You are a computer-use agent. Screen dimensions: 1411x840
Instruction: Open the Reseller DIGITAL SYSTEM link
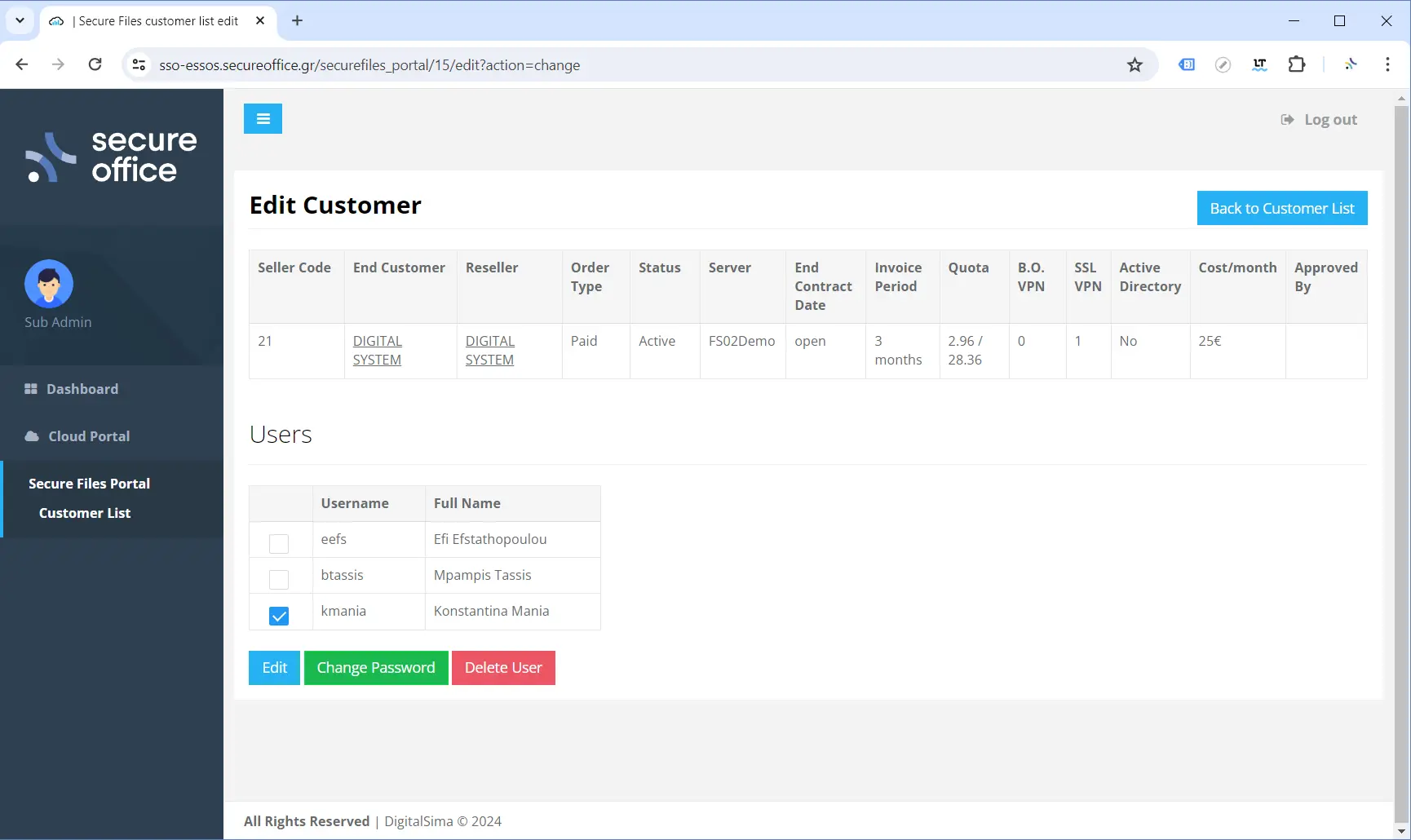(489, 351)
